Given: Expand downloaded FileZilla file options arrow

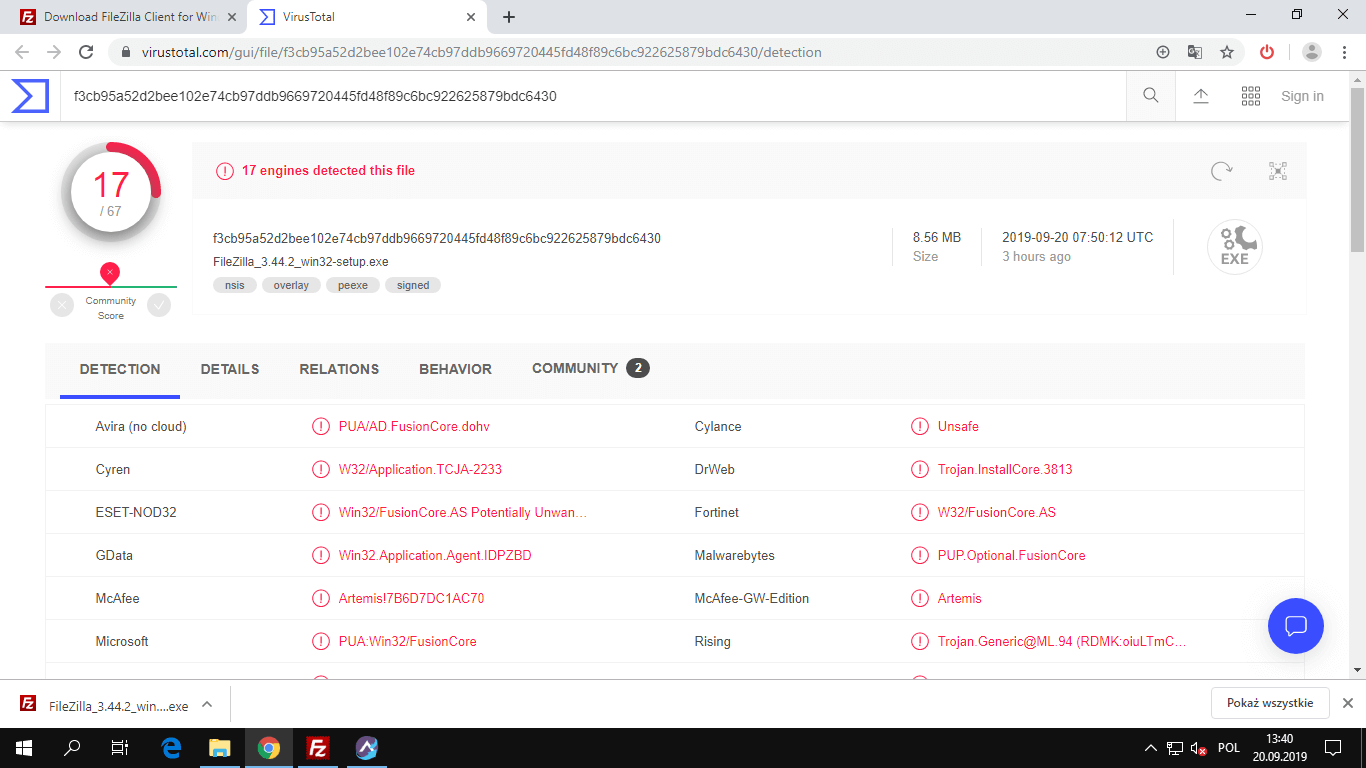Looking at the screenshot, I should pyautogui.click(x=207, y=704).
